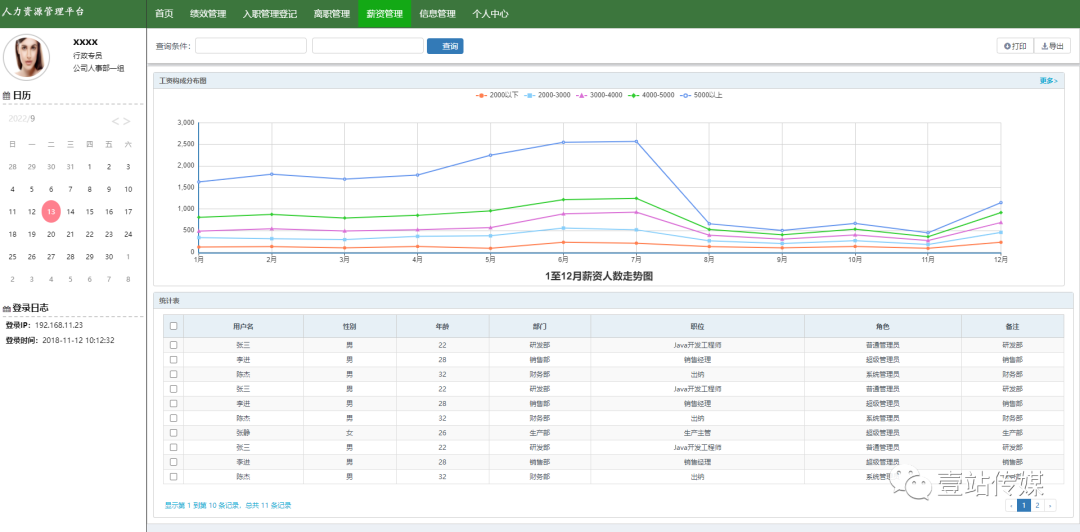Click the blue 查询 search button
The image size is (1080, 532).
tap(445, 46)
